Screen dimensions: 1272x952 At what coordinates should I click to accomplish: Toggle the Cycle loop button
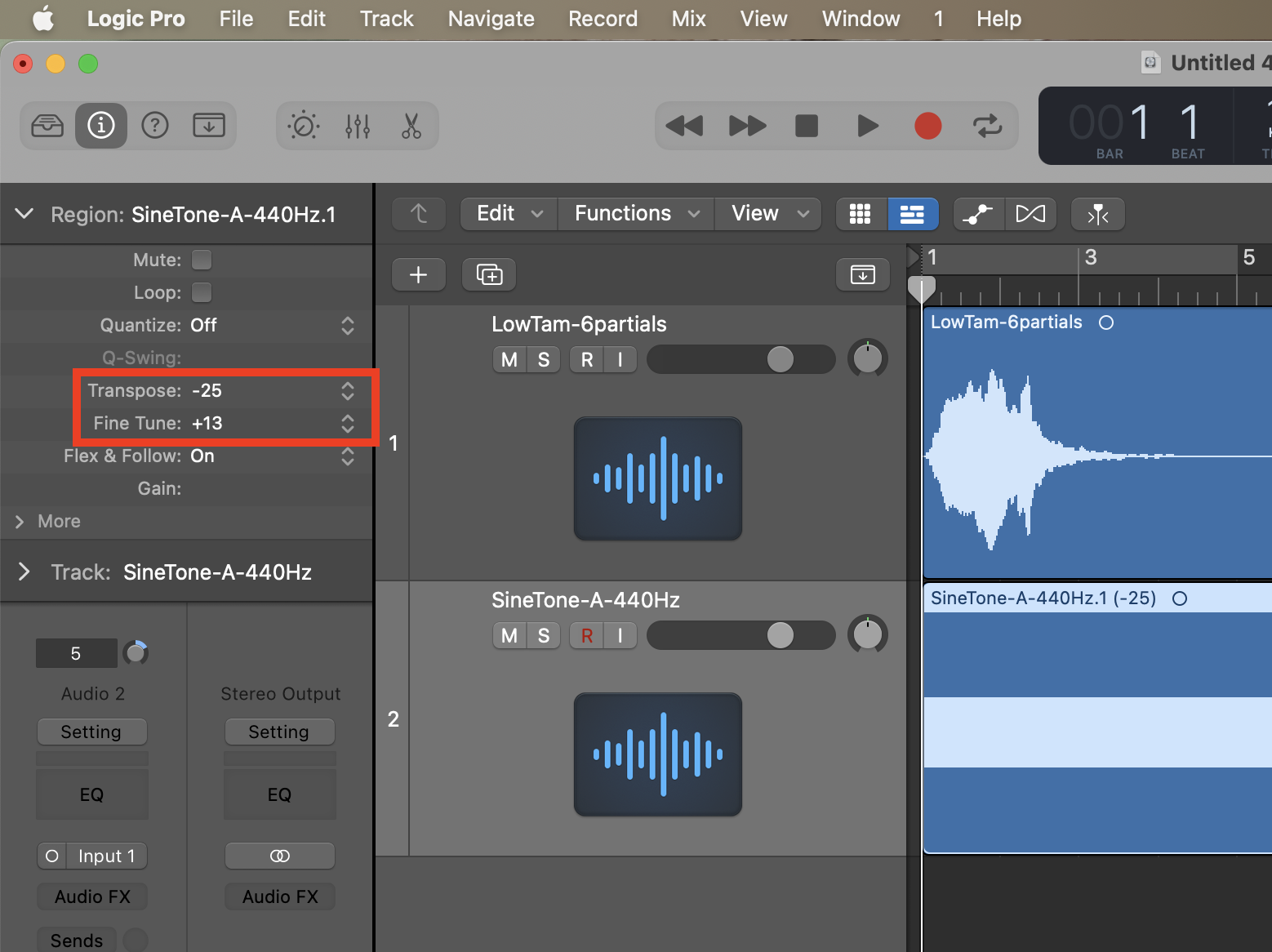click(987, 126)
